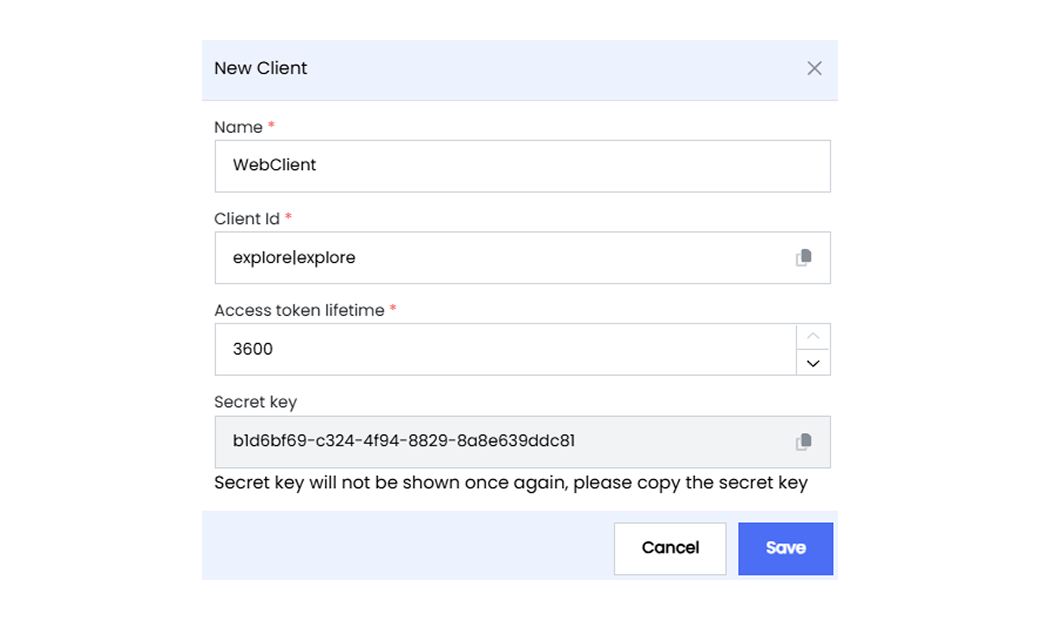
Task: Focus the Name field containing WebClient
Action: (x=523, y=166)
